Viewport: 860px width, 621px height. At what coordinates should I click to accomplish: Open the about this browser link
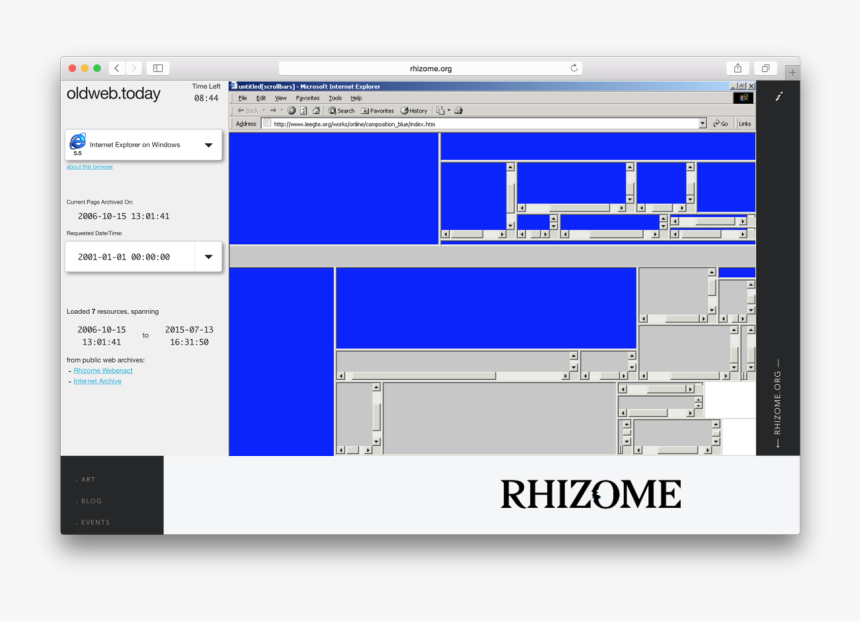[x=90, y=166]
